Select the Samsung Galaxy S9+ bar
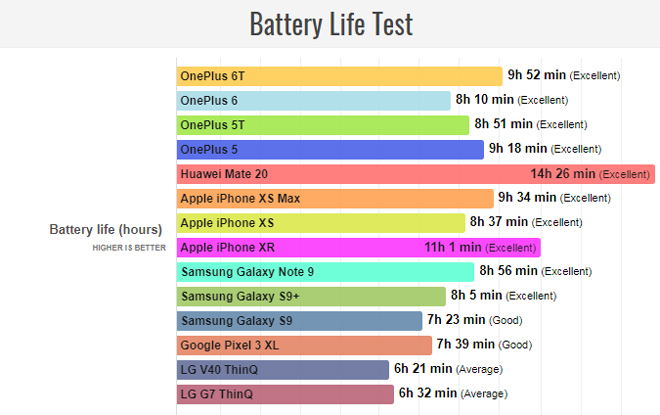This screenshot has height=415, width=660. 311,296
